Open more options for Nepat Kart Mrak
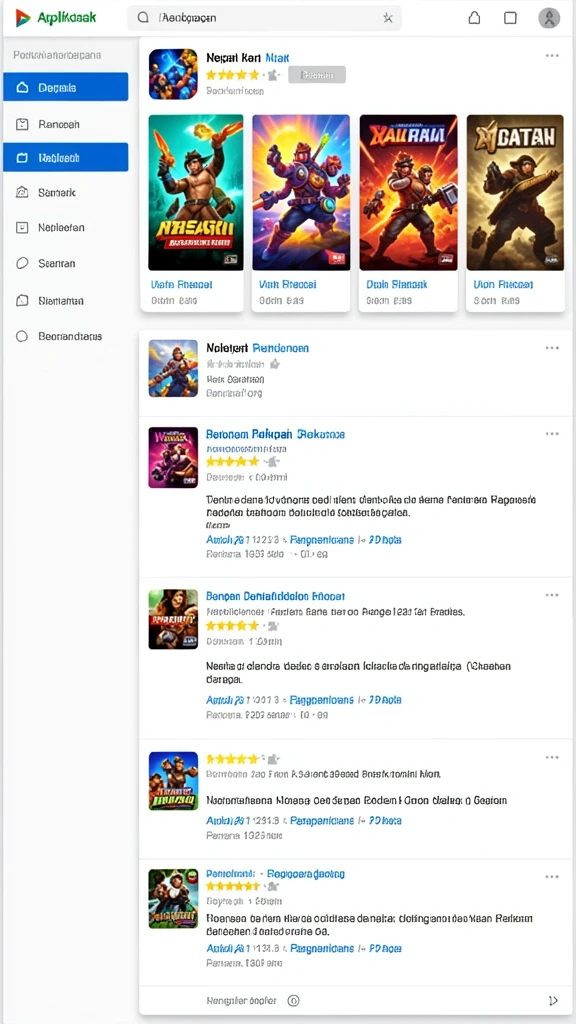 pos(552,56)
